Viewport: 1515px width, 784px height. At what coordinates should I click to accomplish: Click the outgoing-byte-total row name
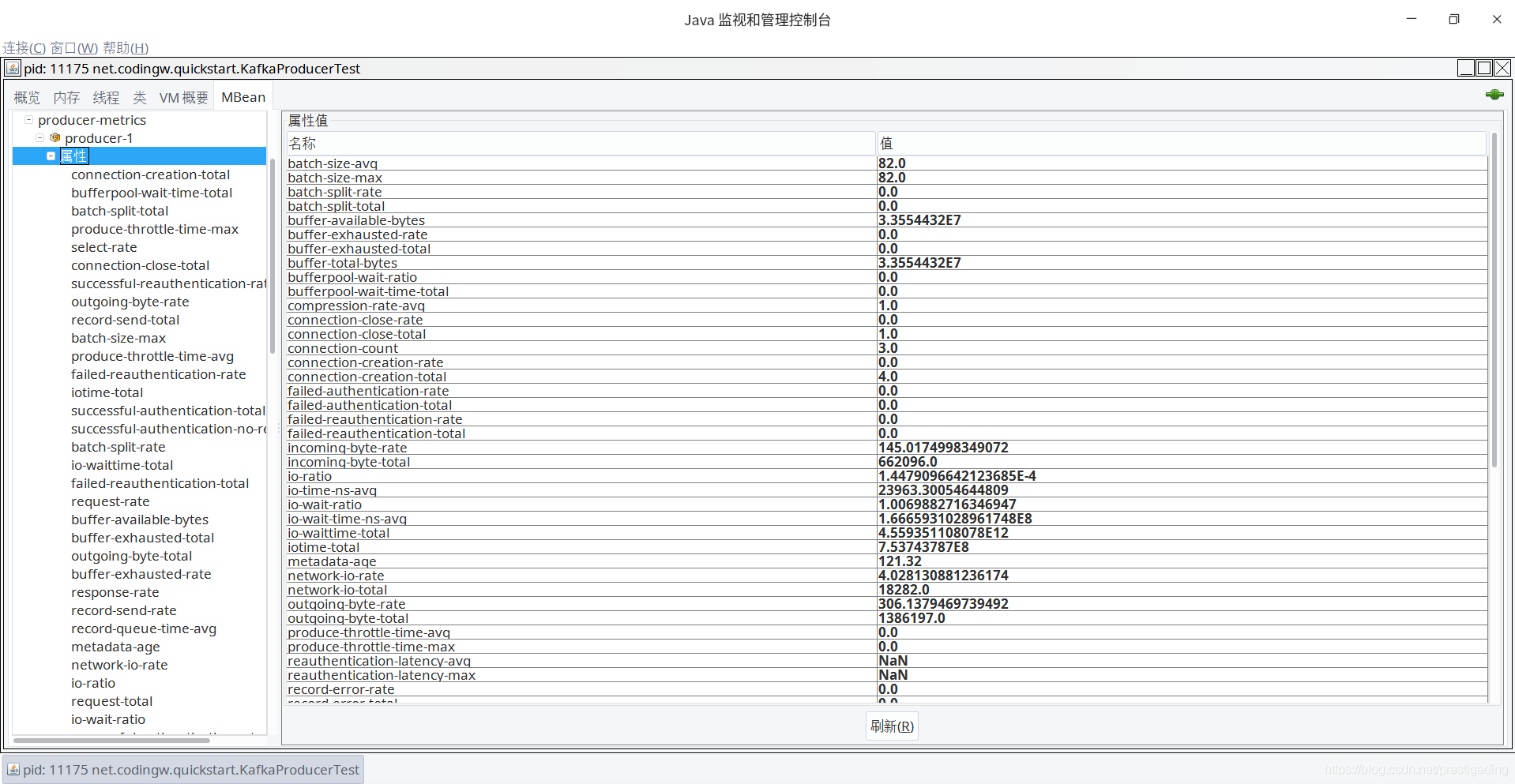[348, 618]
